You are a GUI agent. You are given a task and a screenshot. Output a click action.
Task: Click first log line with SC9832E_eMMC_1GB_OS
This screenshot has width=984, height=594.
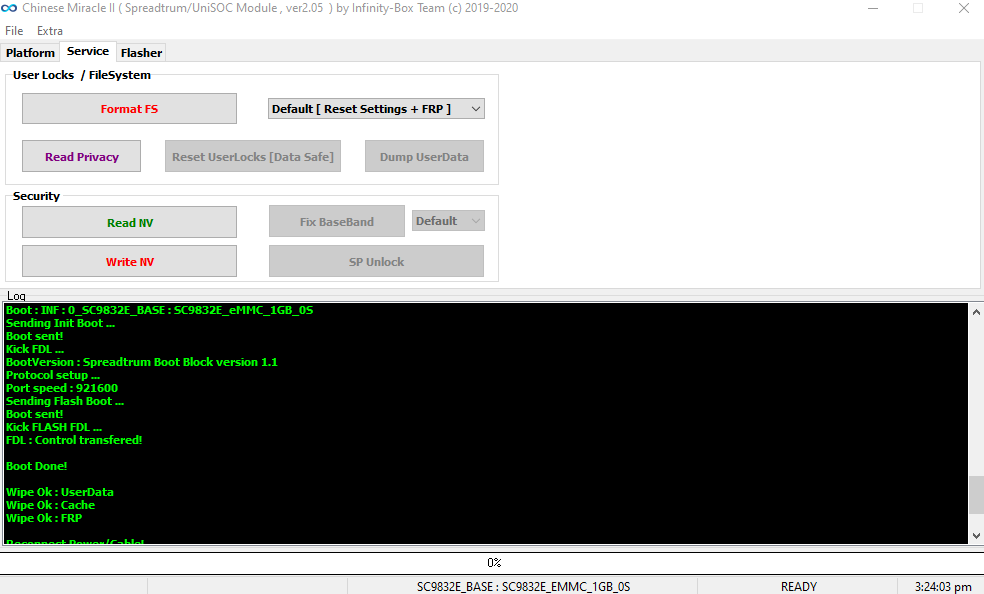159,310
